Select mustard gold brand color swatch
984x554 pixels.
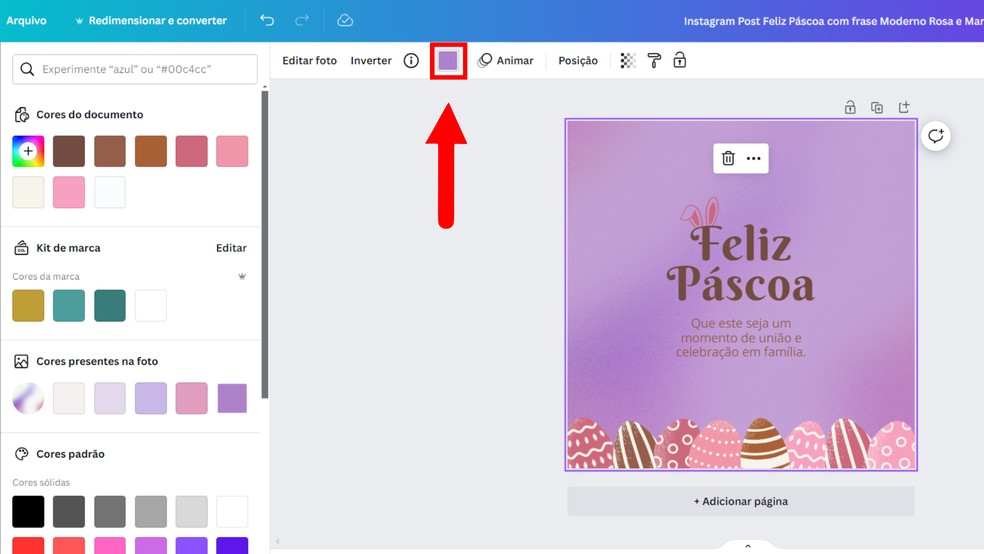point(28,306)
